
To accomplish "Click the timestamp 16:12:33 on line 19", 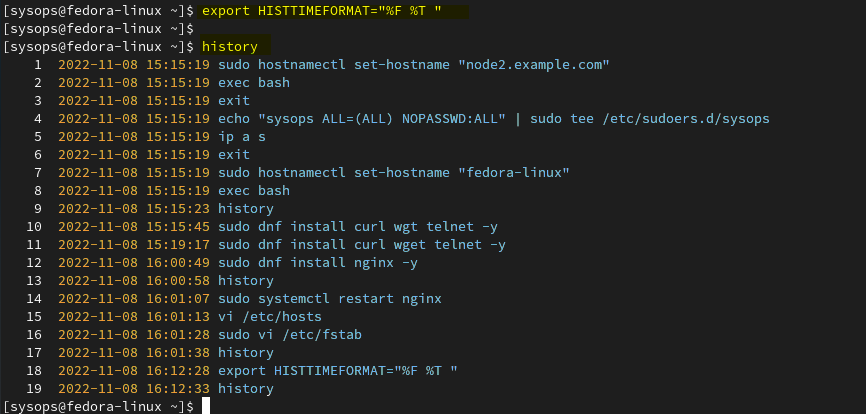I will point(178,389).
